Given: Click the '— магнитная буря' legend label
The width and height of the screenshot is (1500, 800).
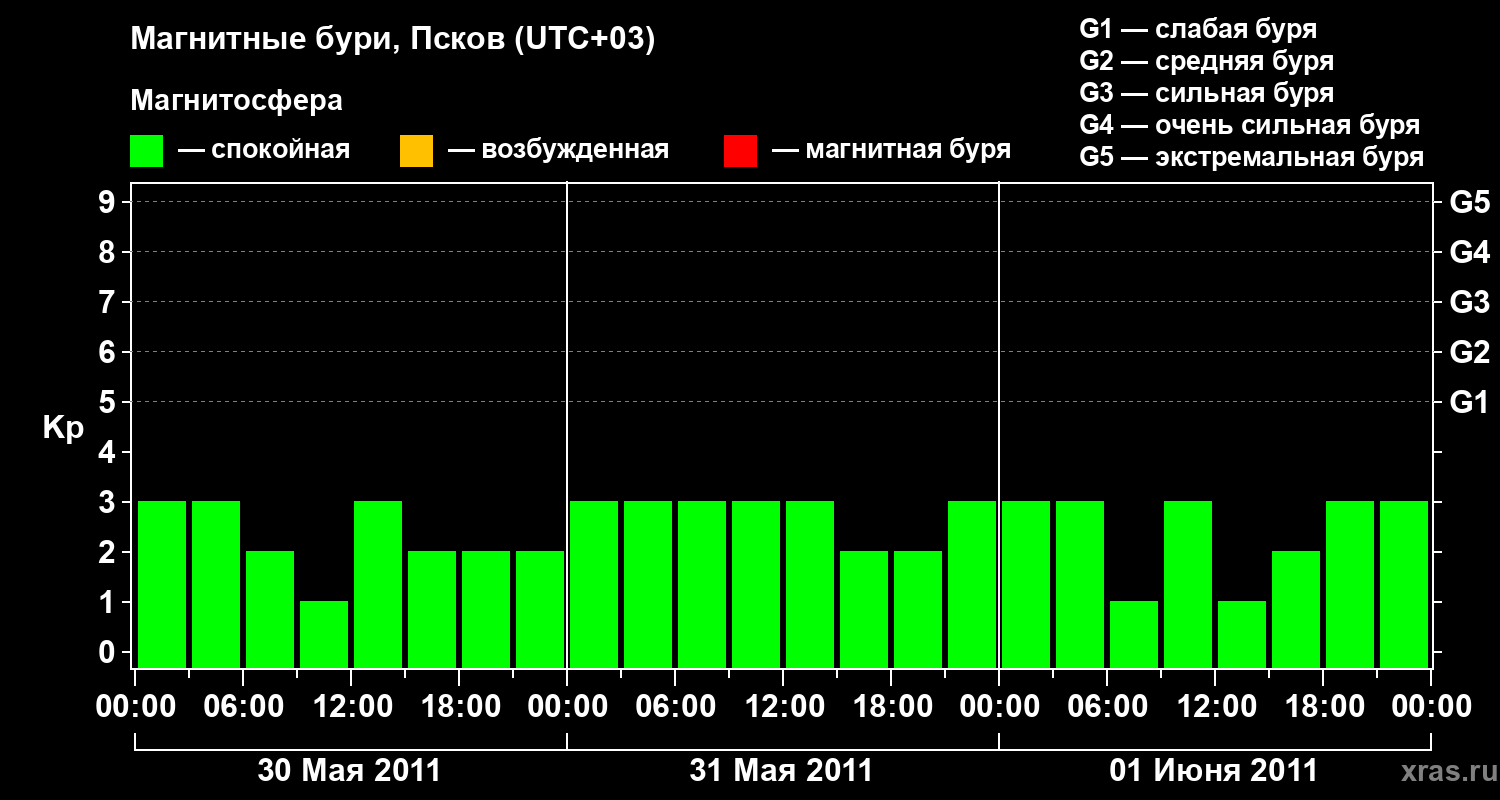Looking at the screenshot, I should click(892, 150).
